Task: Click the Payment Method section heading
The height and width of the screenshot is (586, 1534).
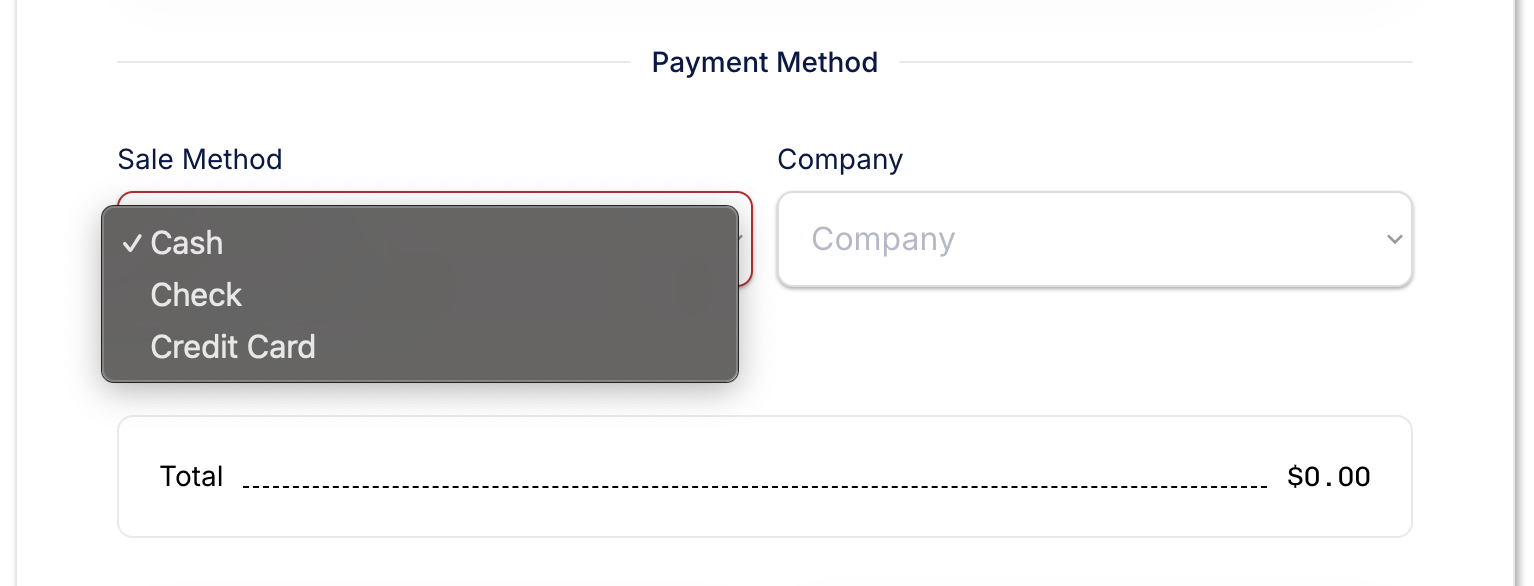Action: (765, 62)
